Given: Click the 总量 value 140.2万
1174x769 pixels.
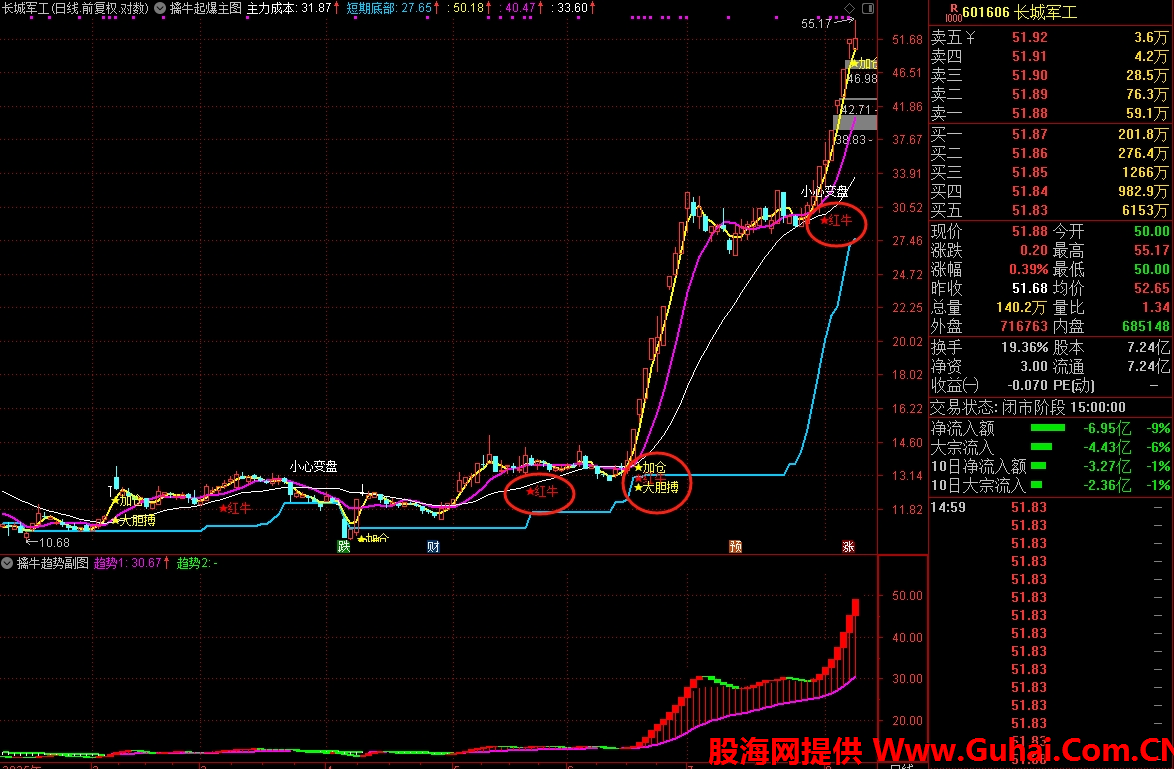Looking at the screenshot, I should click(x=1021, y=308).
